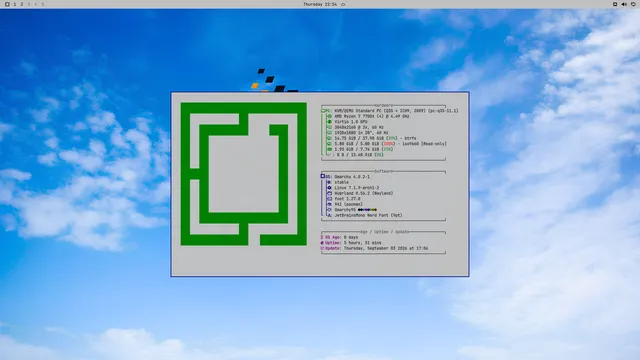Click the stable channel line
The width and height of the screenshot is (640, 360).
[x=342, y=182]
